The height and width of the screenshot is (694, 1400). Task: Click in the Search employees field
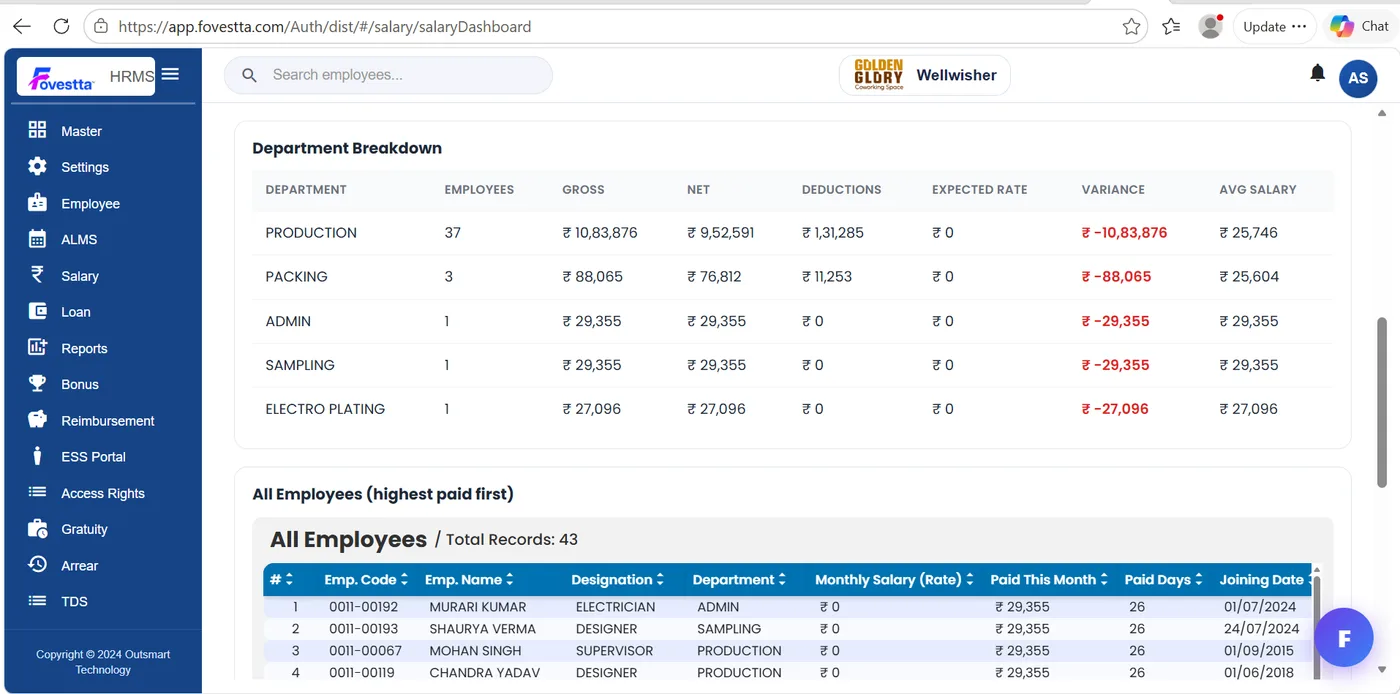[388, 75]
